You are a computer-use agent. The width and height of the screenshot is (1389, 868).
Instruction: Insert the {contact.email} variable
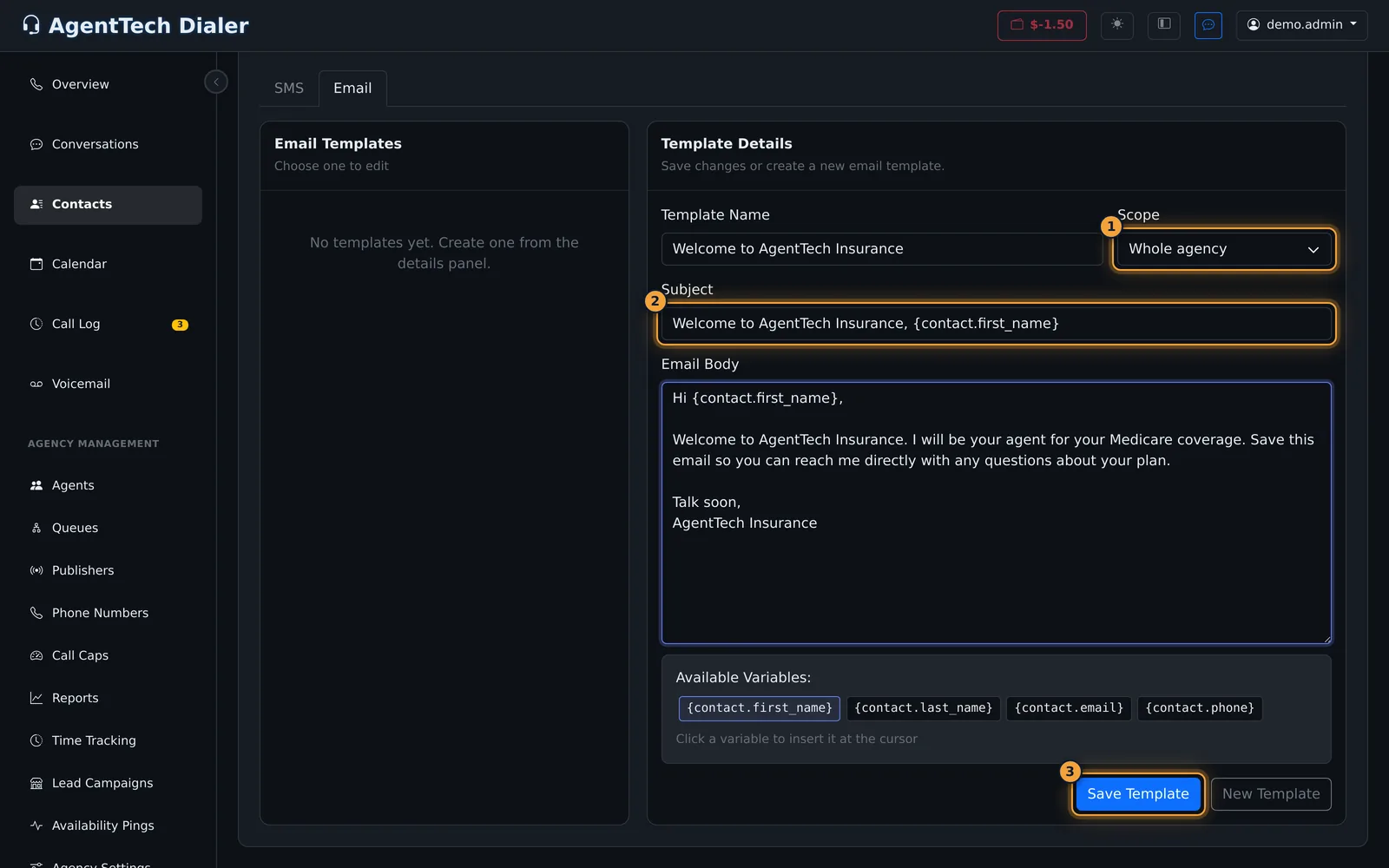[x=1069, y=708]
